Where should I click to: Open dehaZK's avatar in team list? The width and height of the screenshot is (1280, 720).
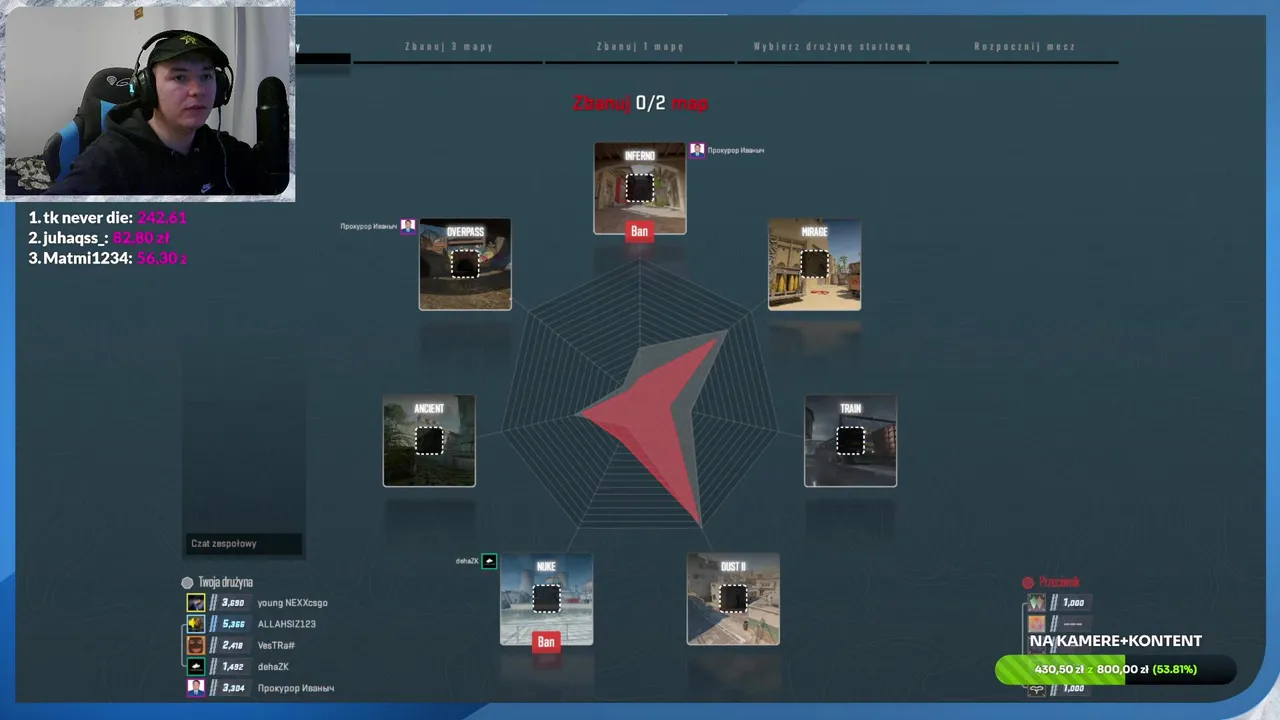click(196, 666)
